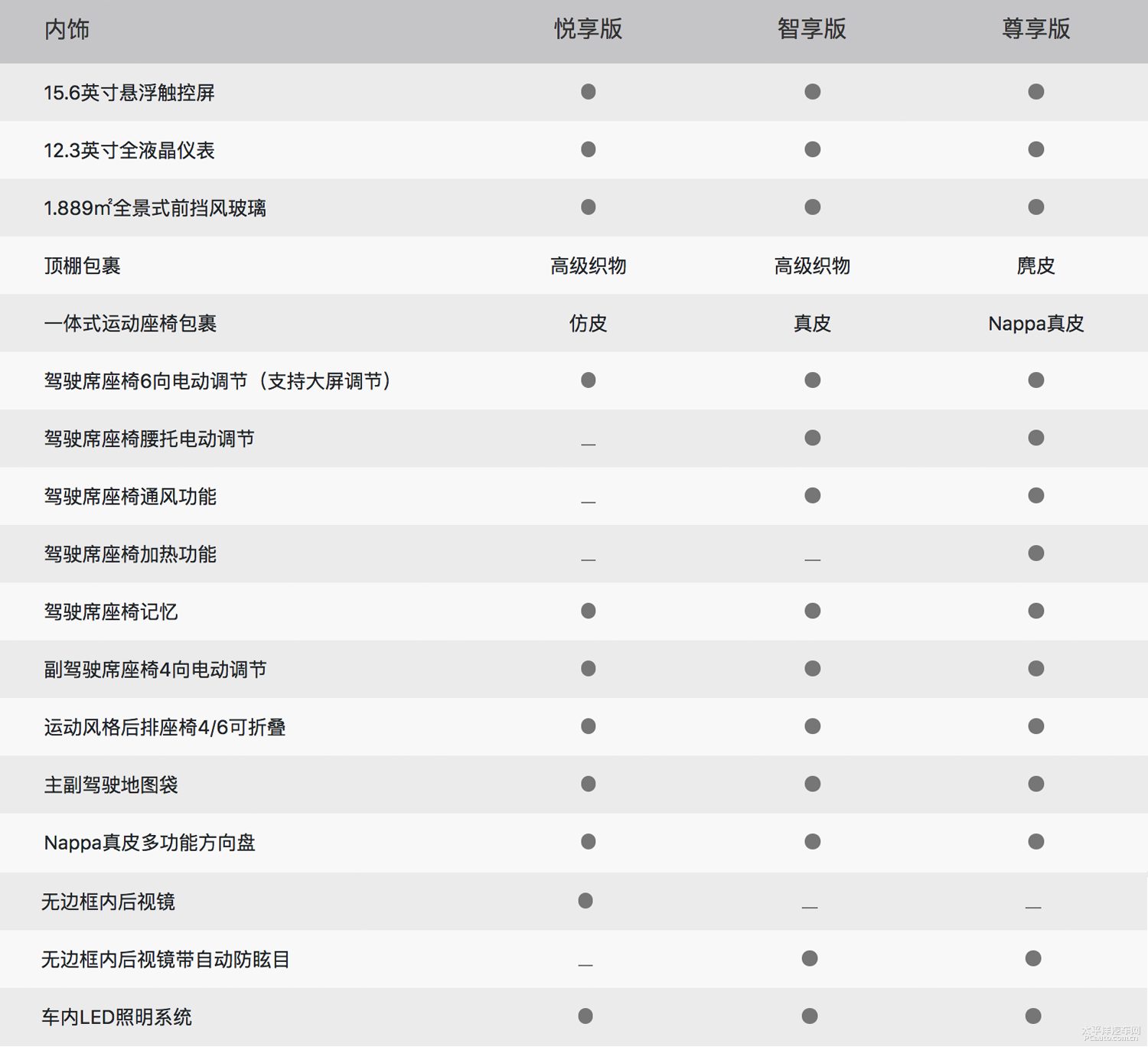This screenshot has width=1148, height=1047.
Task: Click the Nappa真皮 seat wrap cell
Action: pyautogui.click(x=1035, y=324)
